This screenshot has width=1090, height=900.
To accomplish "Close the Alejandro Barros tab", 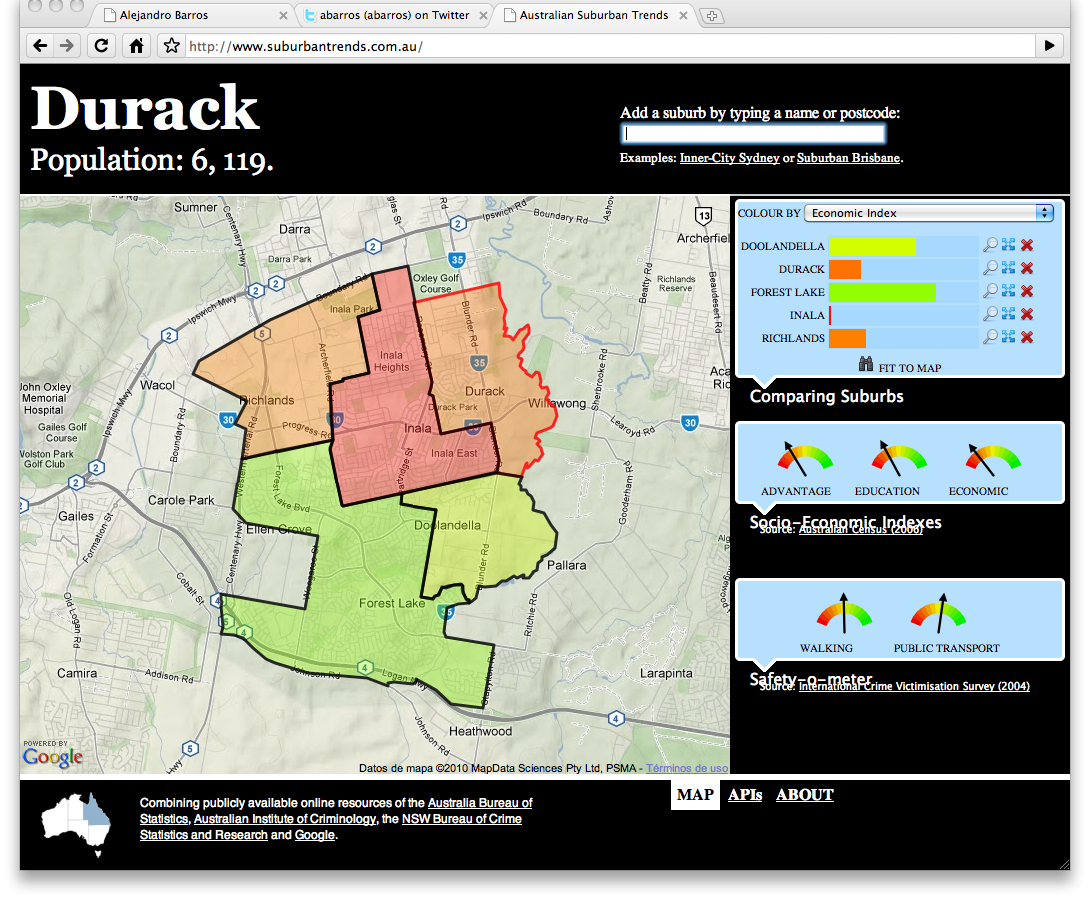I will point(283,15).
